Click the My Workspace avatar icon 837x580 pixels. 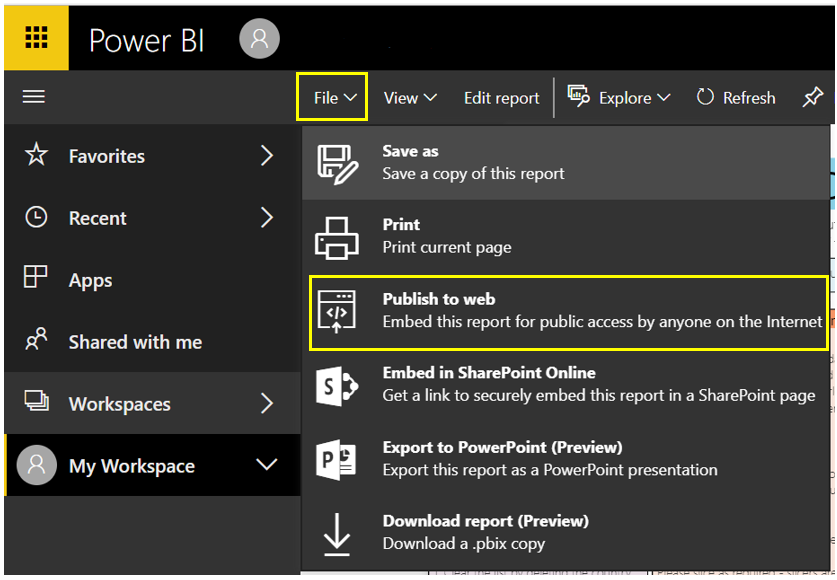(x=36, y=465)
